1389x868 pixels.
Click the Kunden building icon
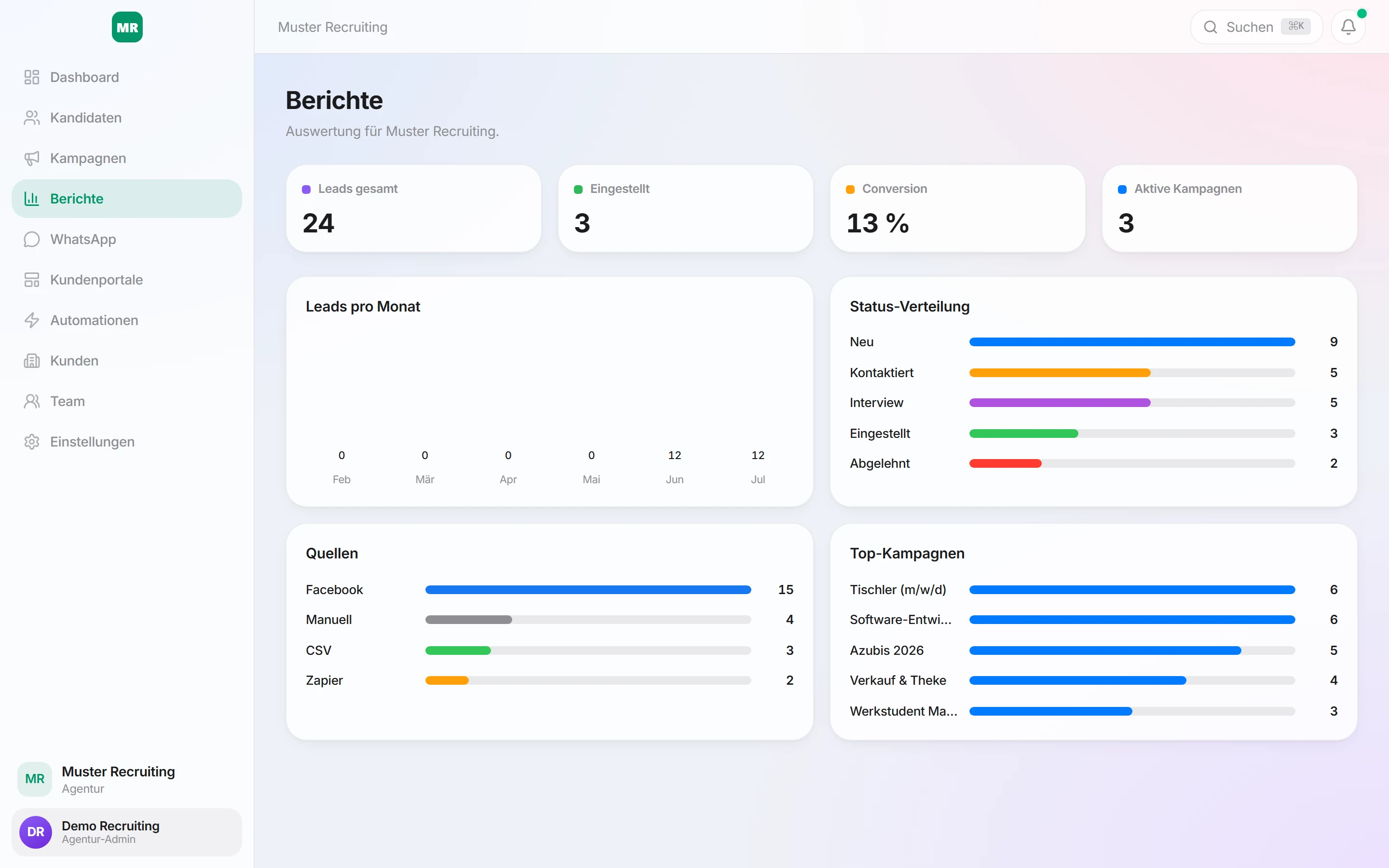[31, 361]
